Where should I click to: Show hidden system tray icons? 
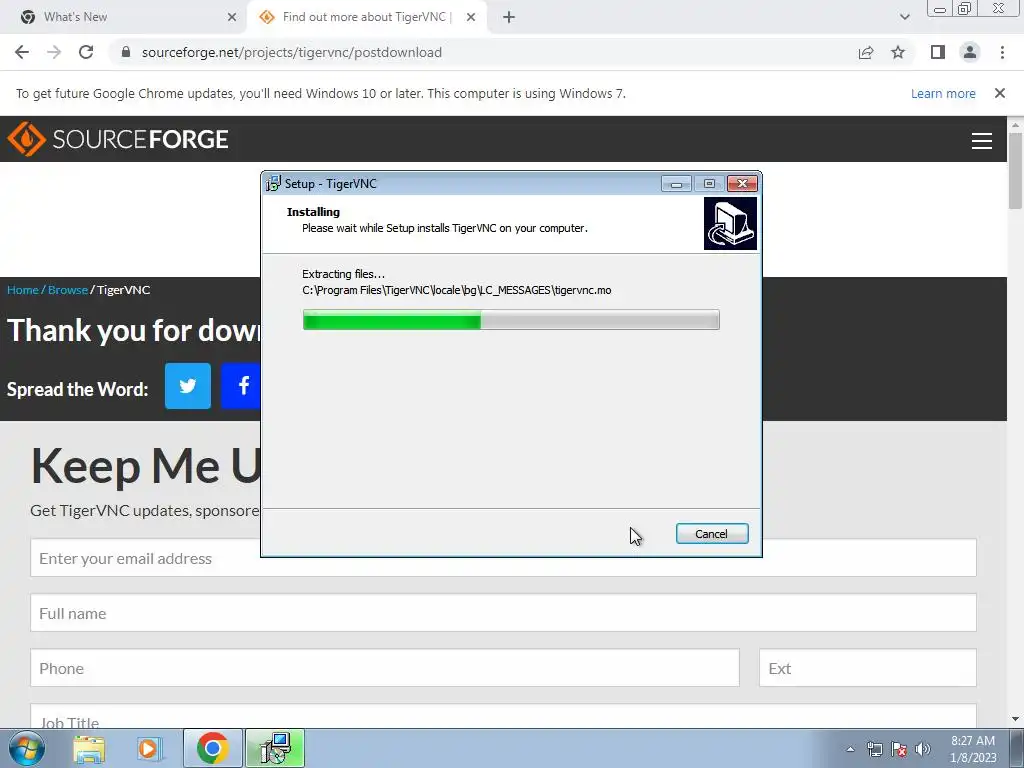[x=850, y=749]
